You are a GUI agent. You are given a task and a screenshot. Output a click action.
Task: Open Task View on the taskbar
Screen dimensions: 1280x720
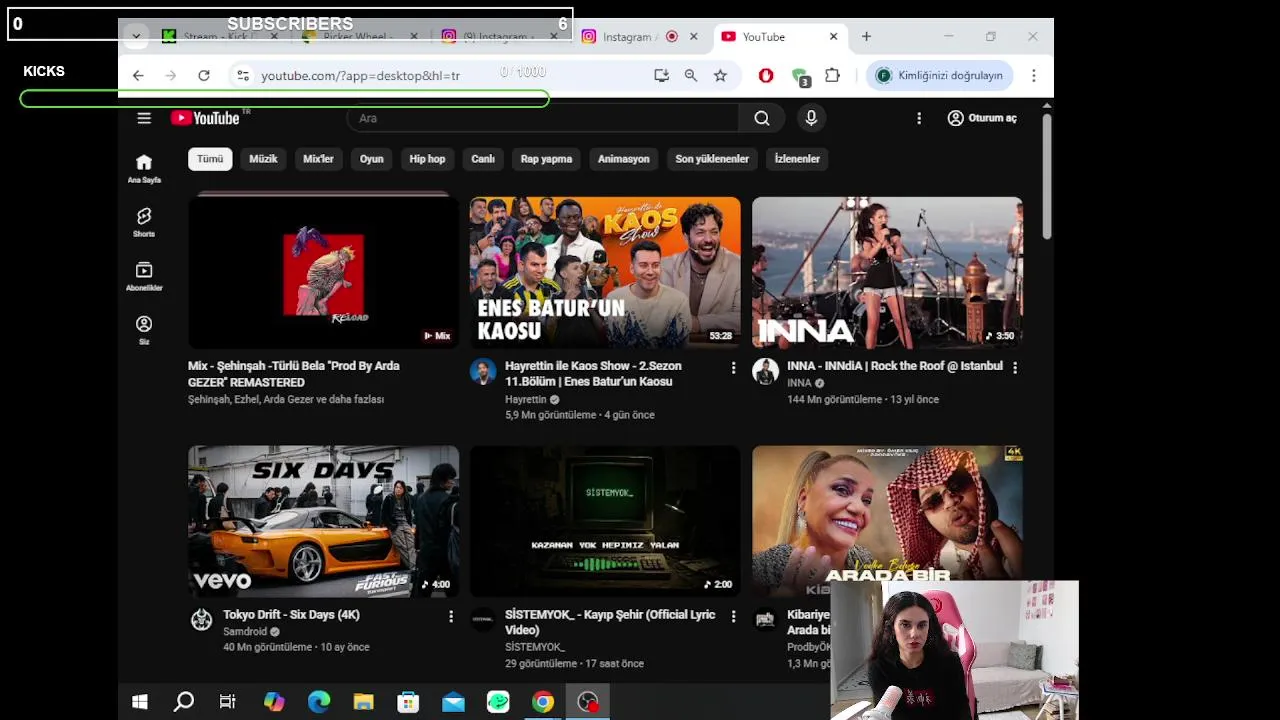coord(228,702)
